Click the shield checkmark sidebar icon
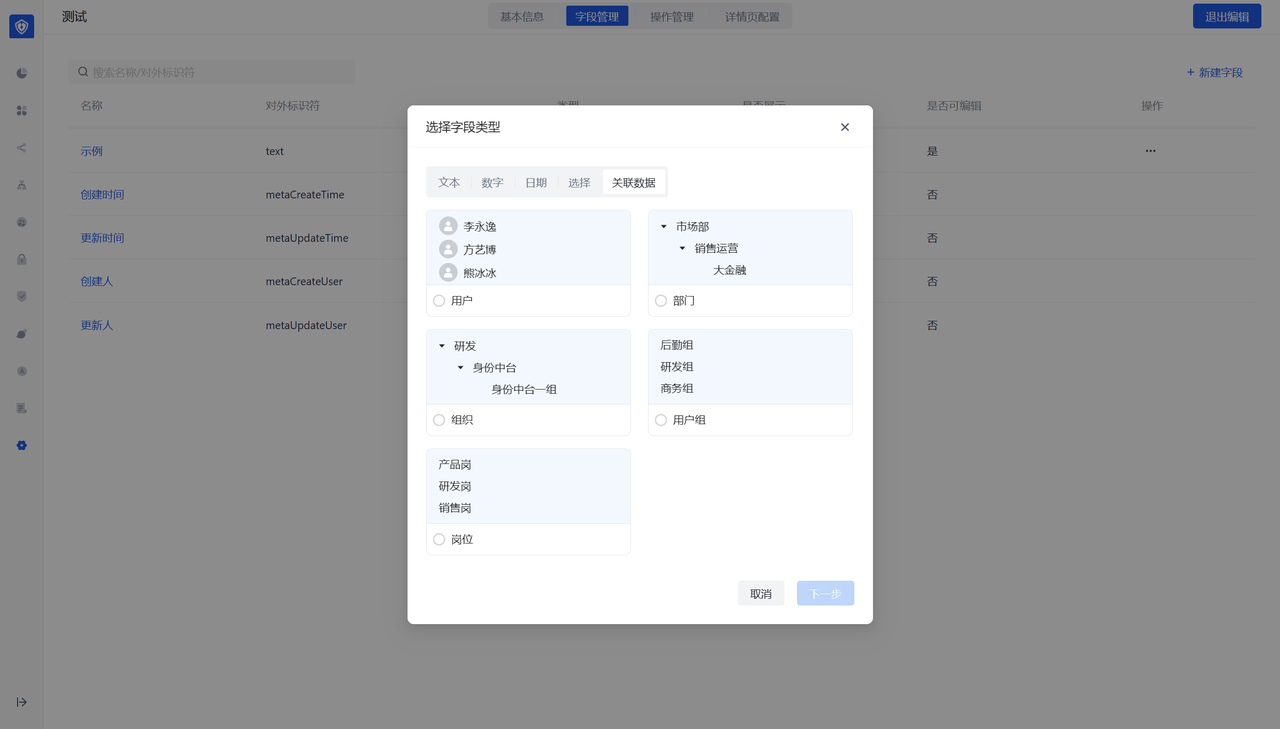1280x729 pixels. 22,296
